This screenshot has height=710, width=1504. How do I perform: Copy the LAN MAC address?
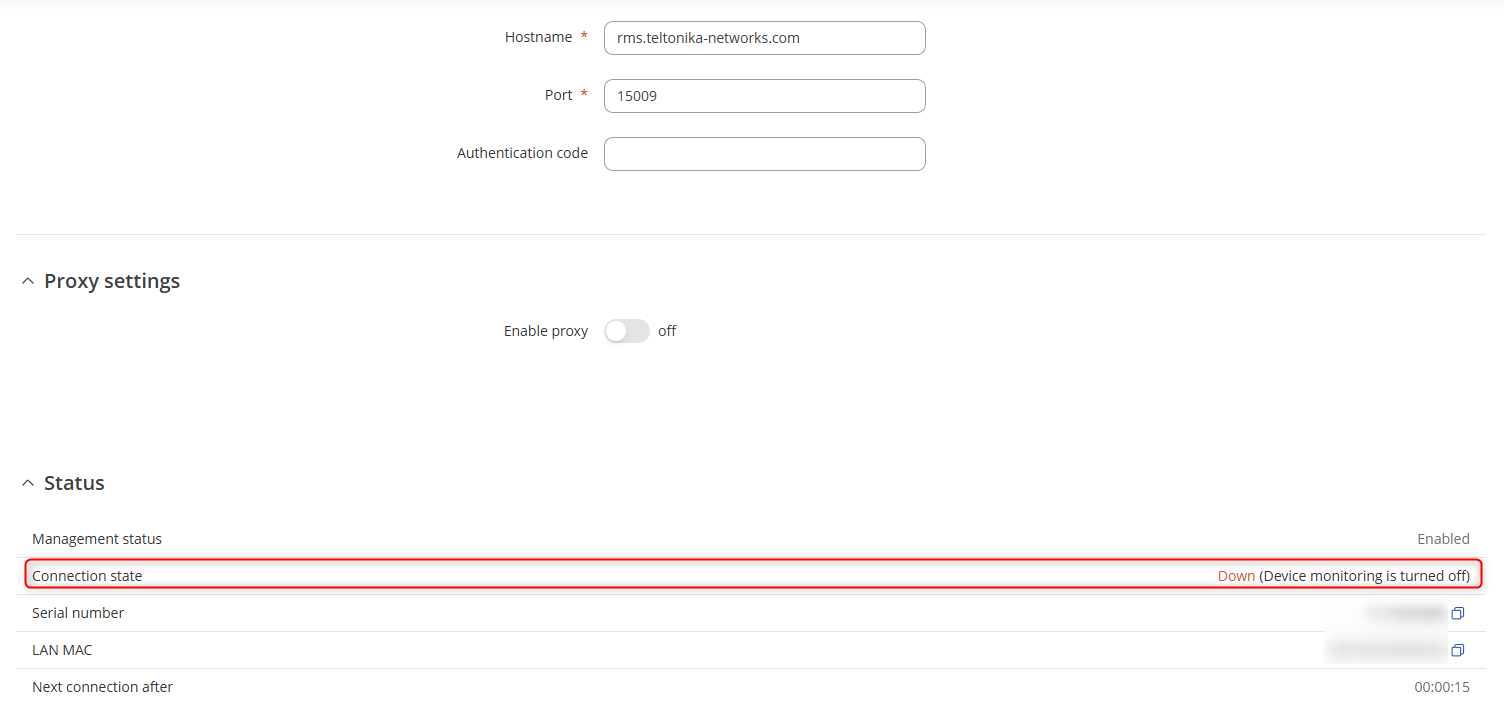coord(1457,650)
